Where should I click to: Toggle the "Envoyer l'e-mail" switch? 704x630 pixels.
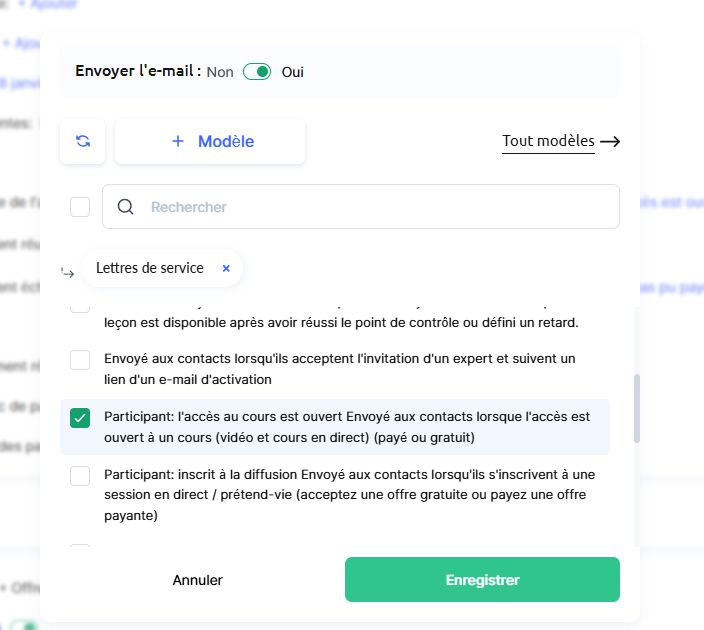[257, 72]
